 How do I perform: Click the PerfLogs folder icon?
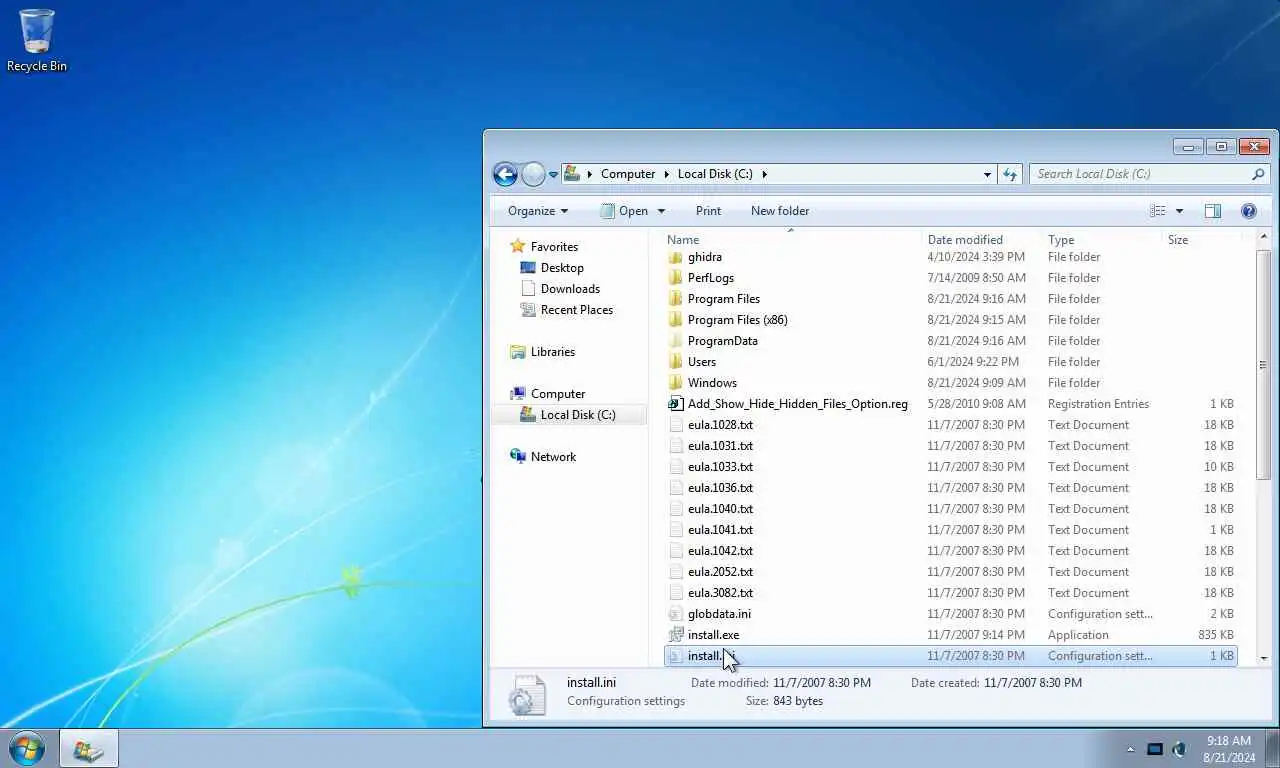point(675,278)
